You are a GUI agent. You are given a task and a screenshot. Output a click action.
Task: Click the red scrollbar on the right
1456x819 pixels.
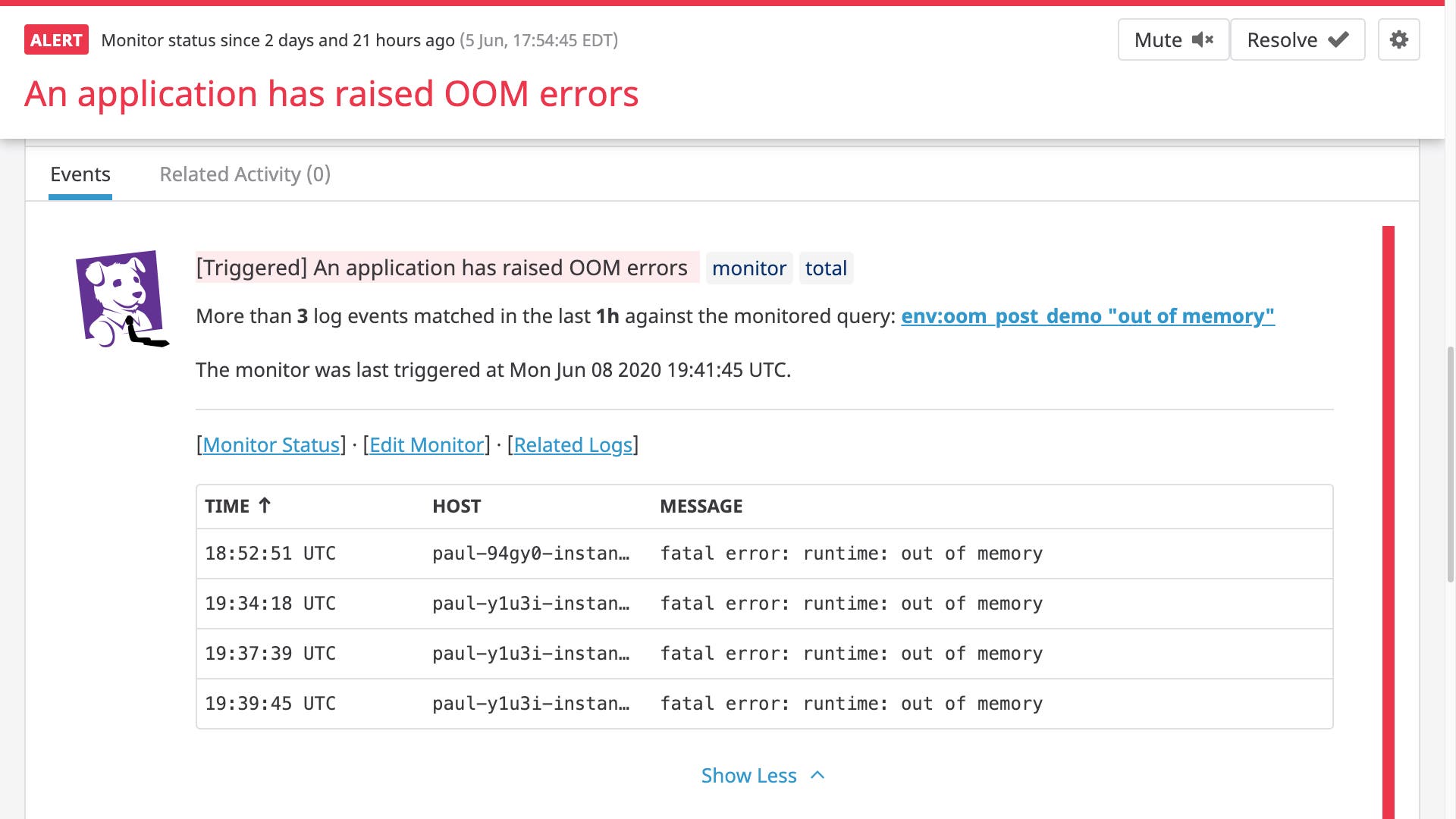tap(1389, 493)
